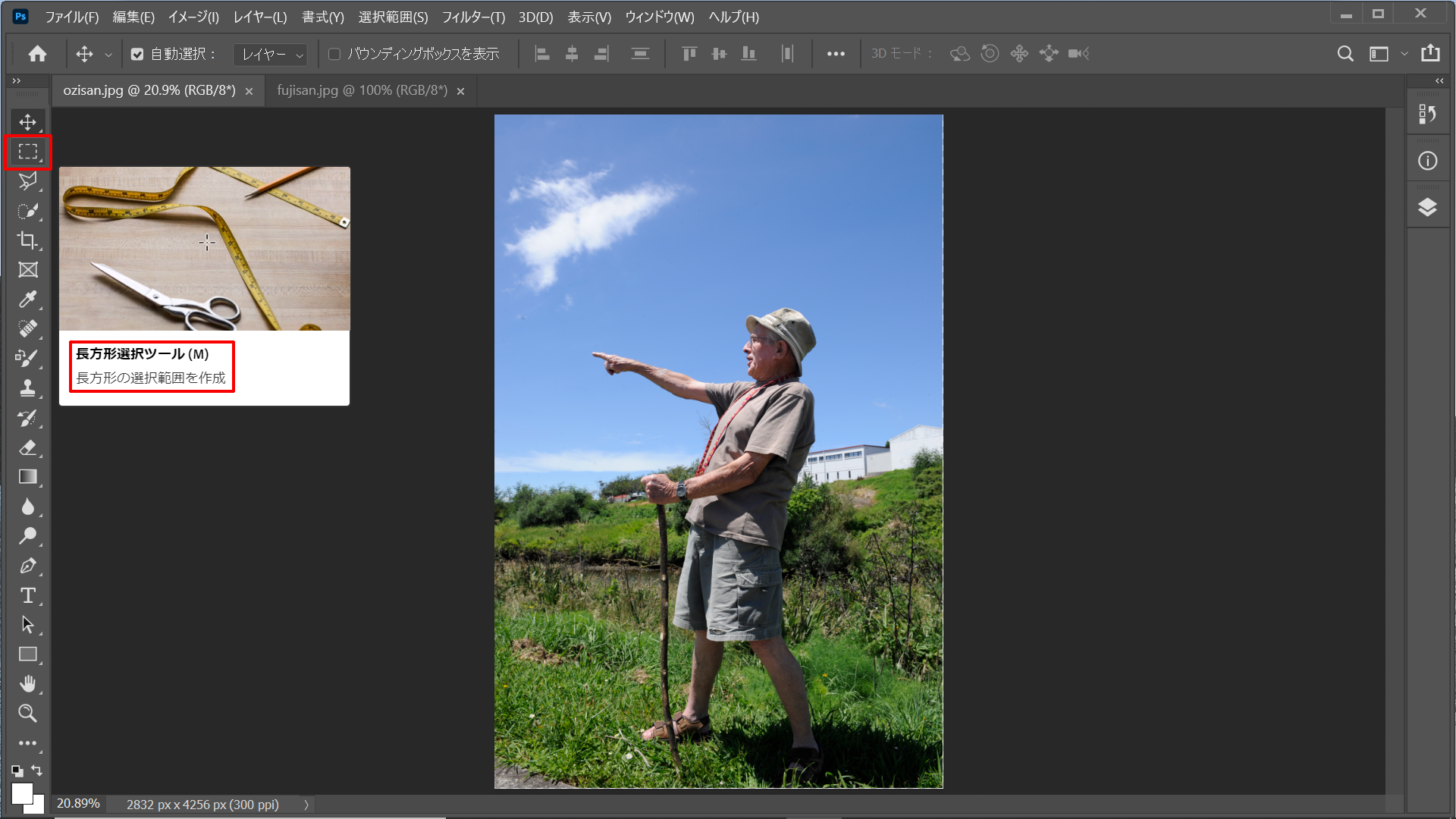Select the Eraser tool
This screenshot has width=1456, height=819.
pyautogui.click(x=28, y=447)
